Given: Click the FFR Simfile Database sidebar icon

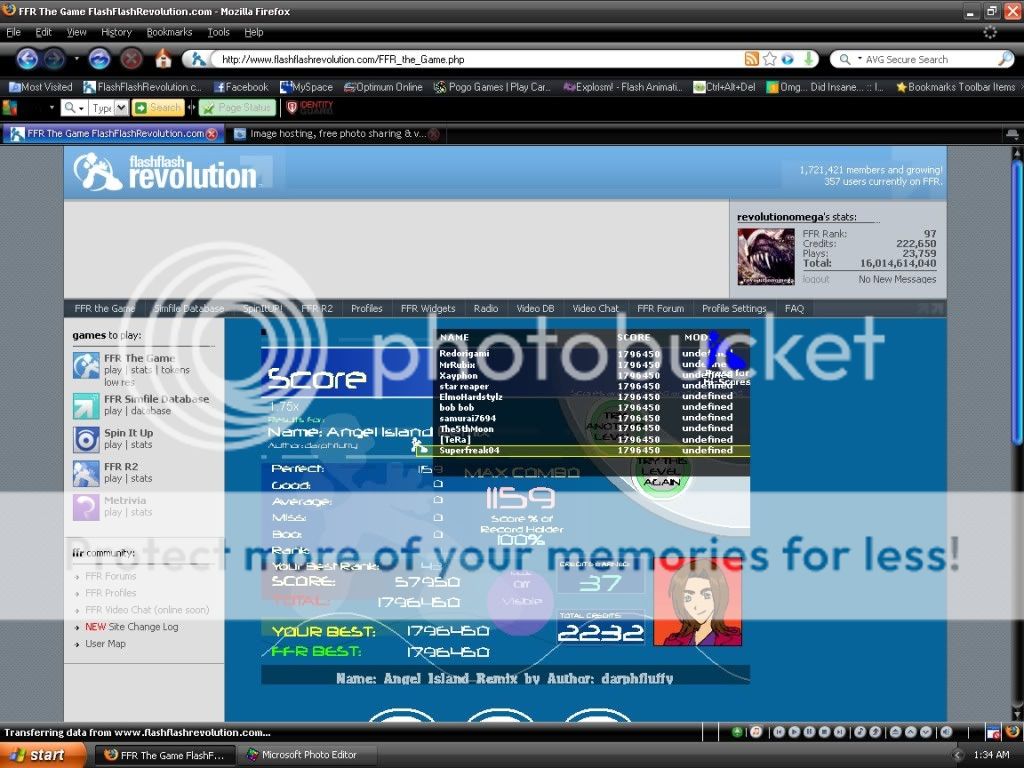Looking at the screenshot, I should pos(86,405).
